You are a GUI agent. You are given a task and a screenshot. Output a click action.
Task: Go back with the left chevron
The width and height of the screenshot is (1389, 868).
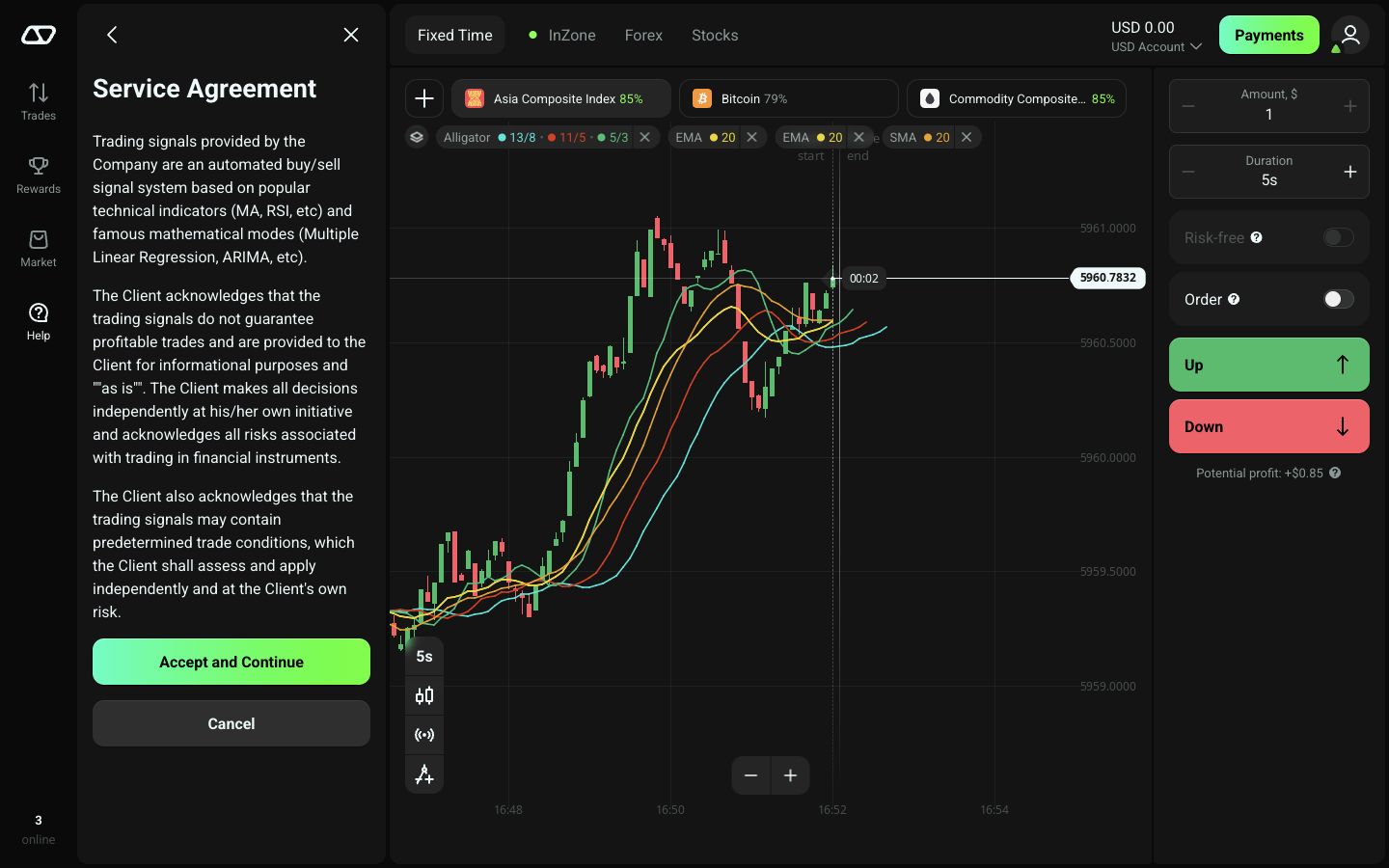tap(112, 35)
